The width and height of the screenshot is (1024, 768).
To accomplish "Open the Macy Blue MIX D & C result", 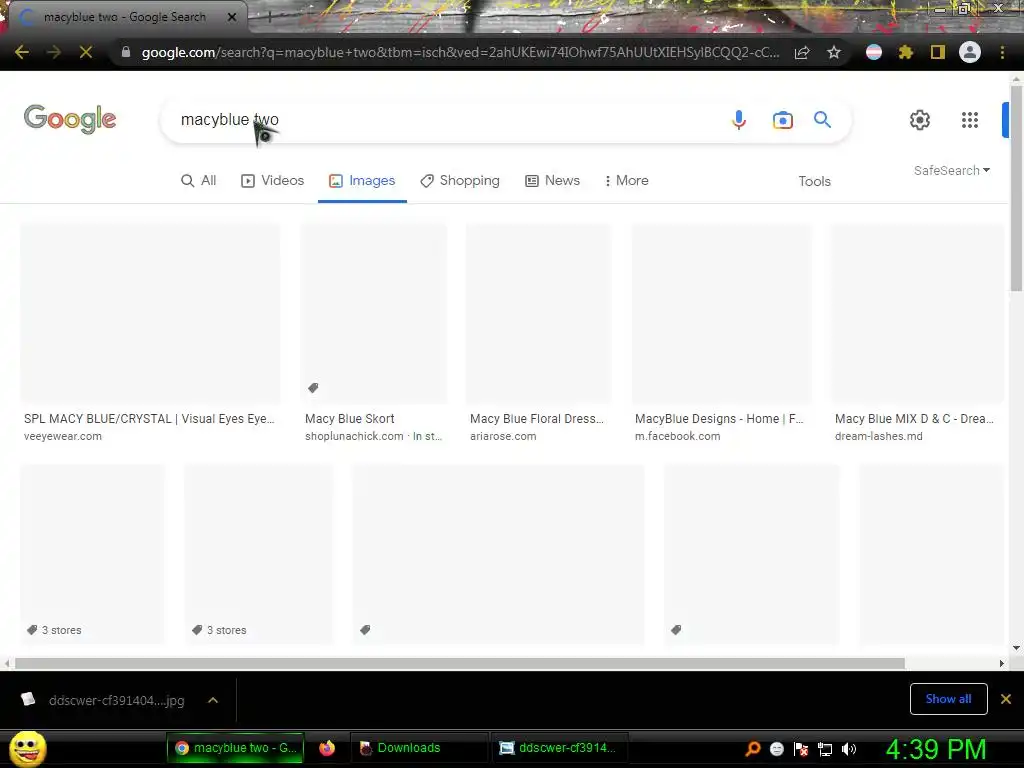I will [x=916, y=313].
